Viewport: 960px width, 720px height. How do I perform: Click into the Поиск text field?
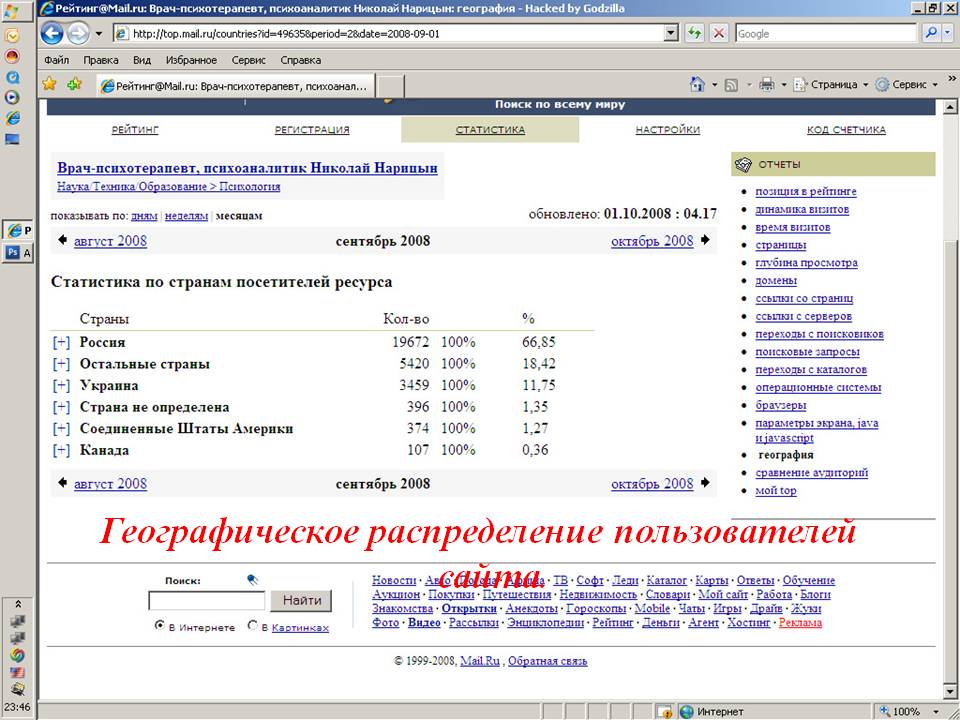pyautogui.click(x=207, y=601)
